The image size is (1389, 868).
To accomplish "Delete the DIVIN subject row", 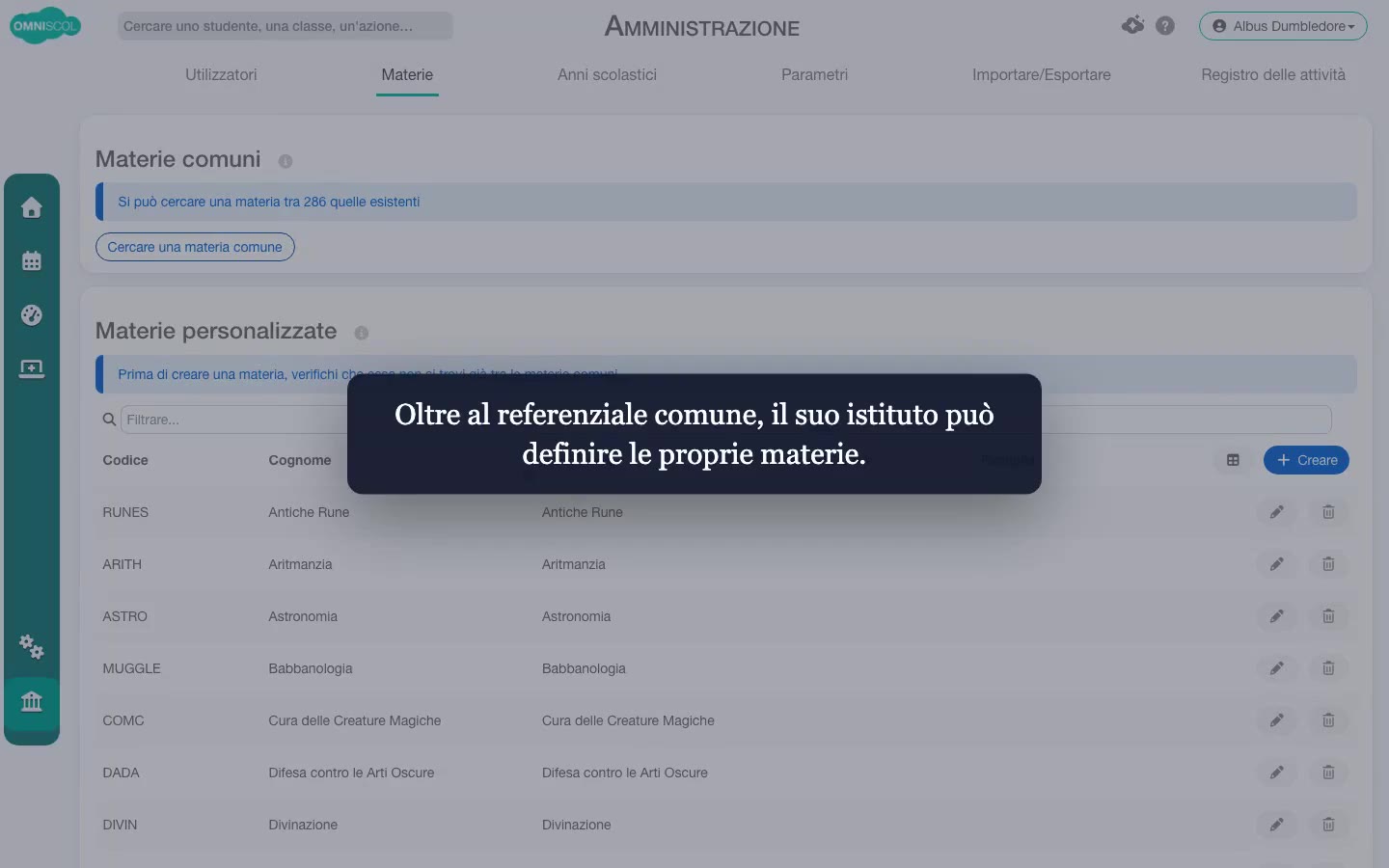I will pos(1328,825).
